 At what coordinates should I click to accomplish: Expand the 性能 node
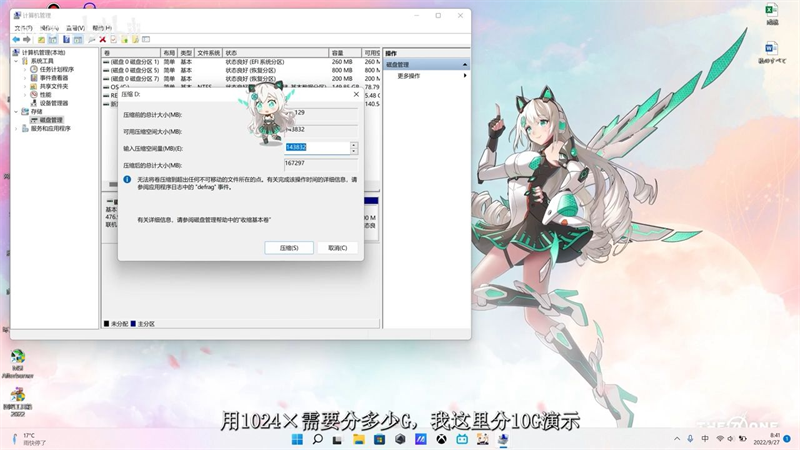point(25,94)
